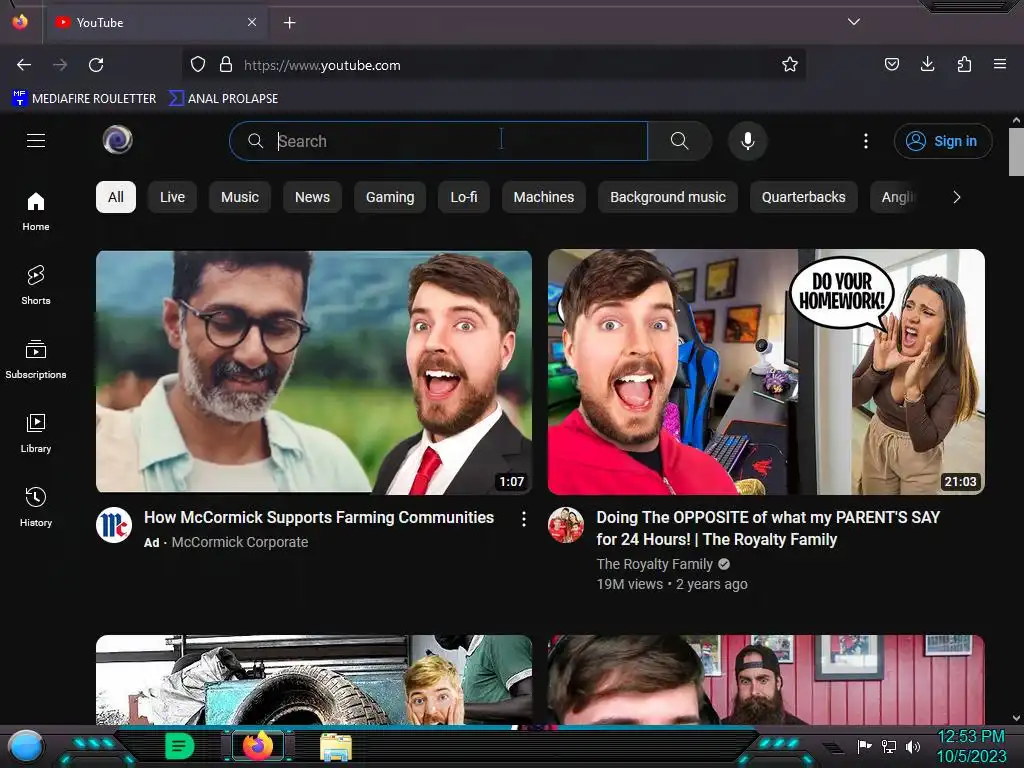This screenshot has width=1024, height=768.
Task: Select the Gaming filter chip
Action: [x=390, y=197]
